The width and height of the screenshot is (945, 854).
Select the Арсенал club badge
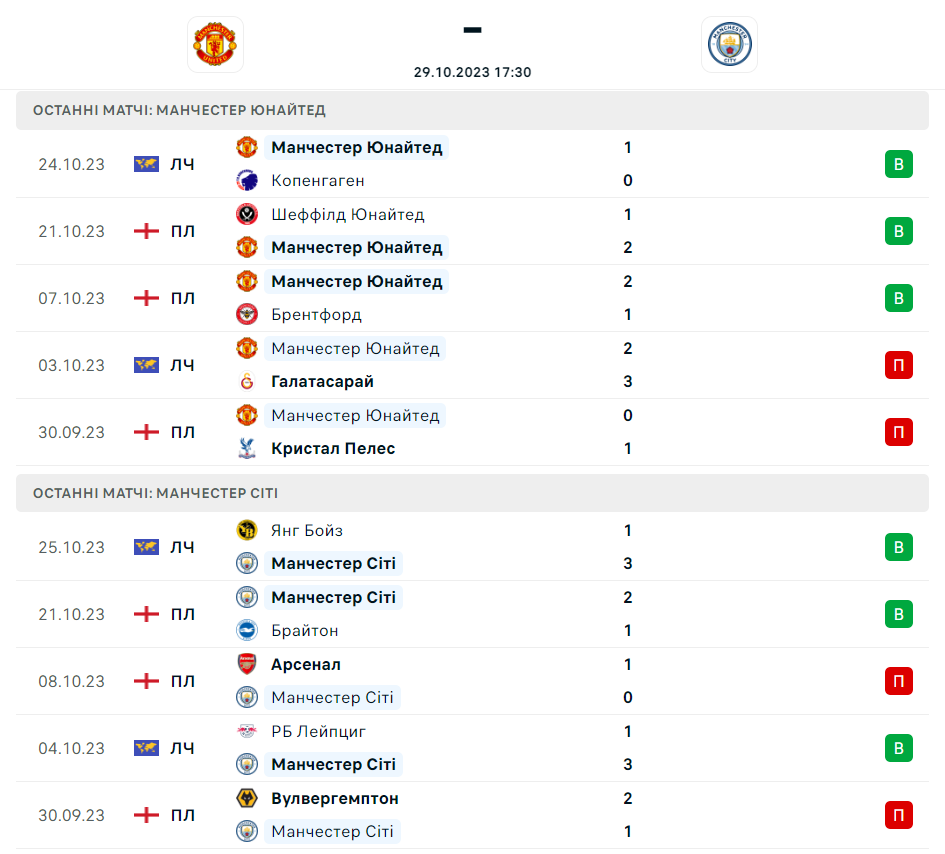tap(247, 664)
